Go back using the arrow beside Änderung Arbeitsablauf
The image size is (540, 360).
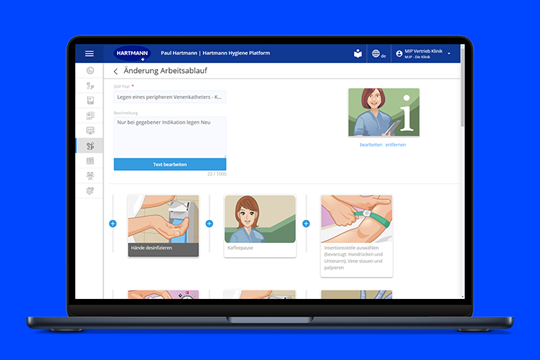coord(116,71)
